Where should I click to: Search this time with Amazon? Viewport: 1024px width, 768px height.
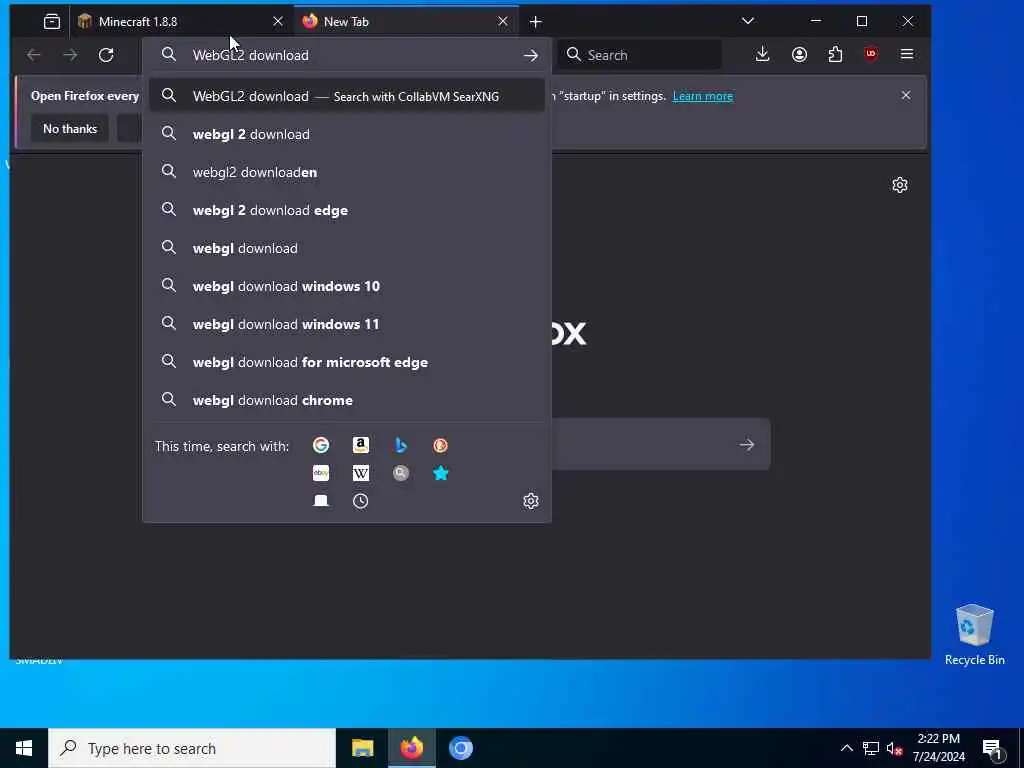(x=360, y=445)
